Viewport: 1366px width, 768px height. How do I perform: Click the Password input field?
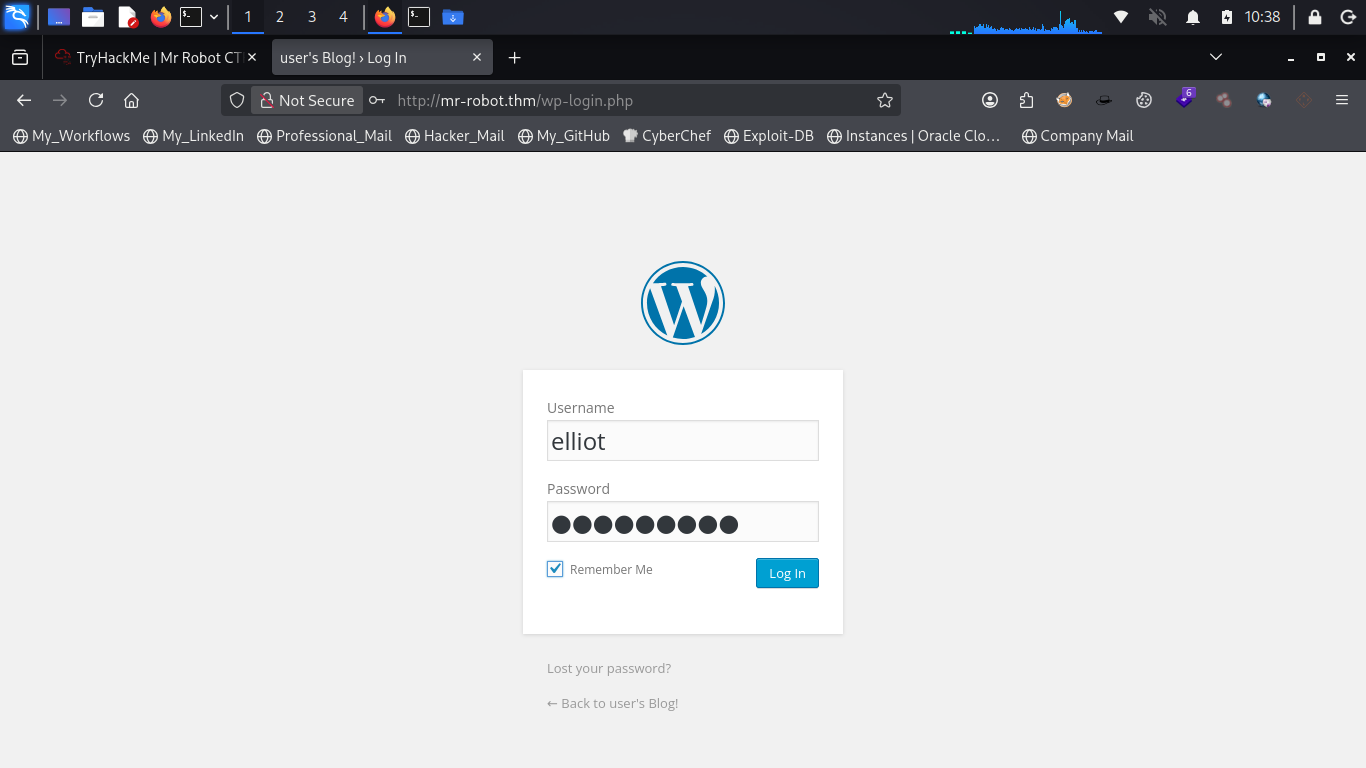click(683, 522)
